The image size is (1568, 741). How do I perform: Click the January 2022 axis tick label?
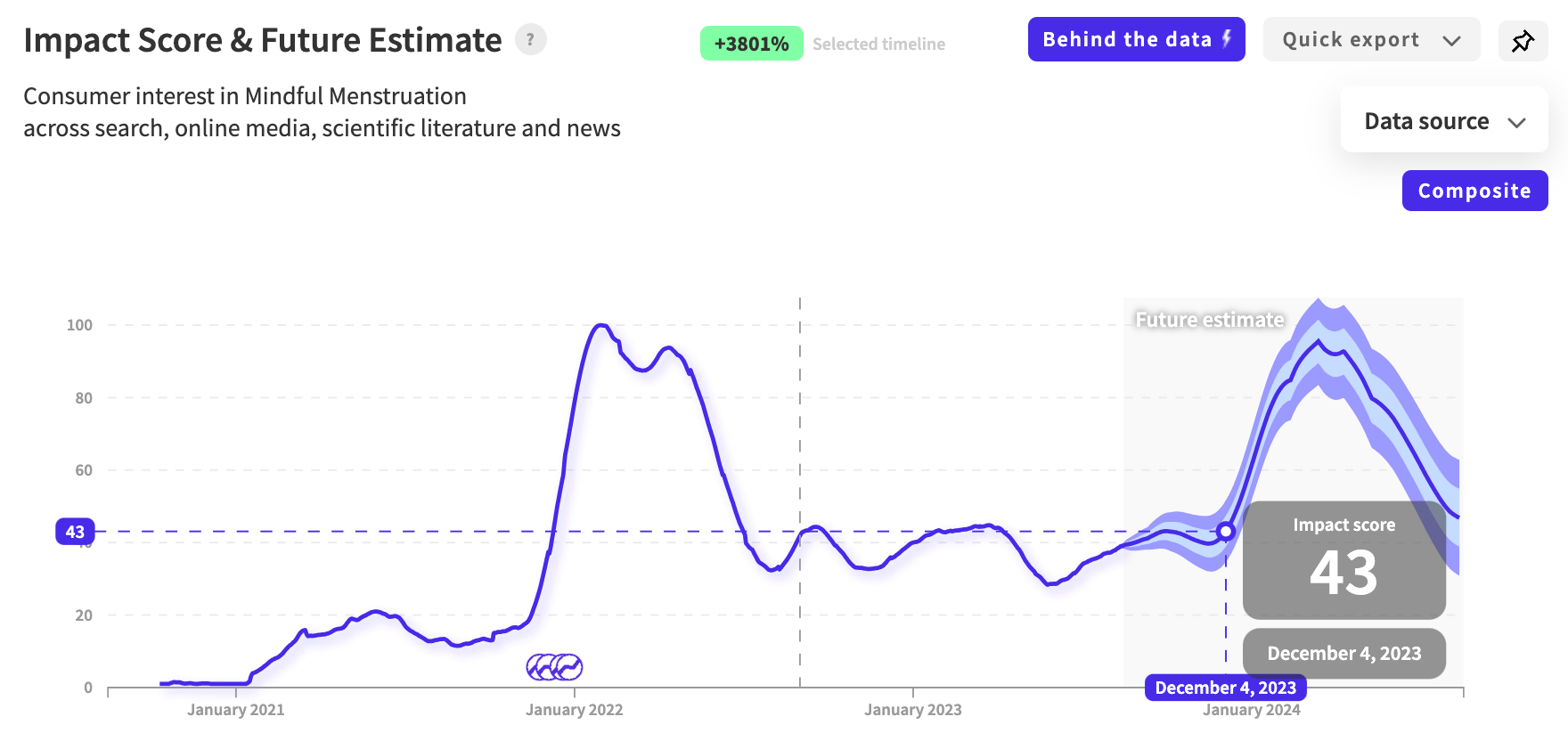[x=574, y=710]
